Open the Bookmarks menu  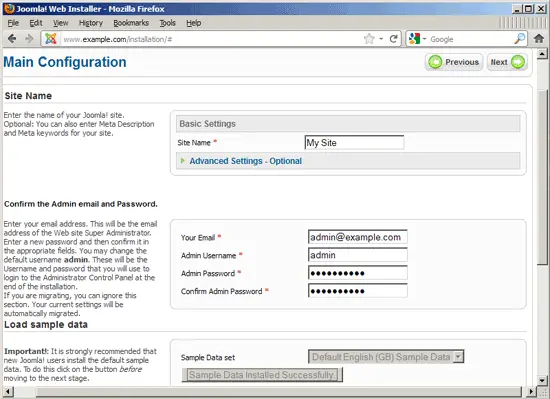pos(131,23)
